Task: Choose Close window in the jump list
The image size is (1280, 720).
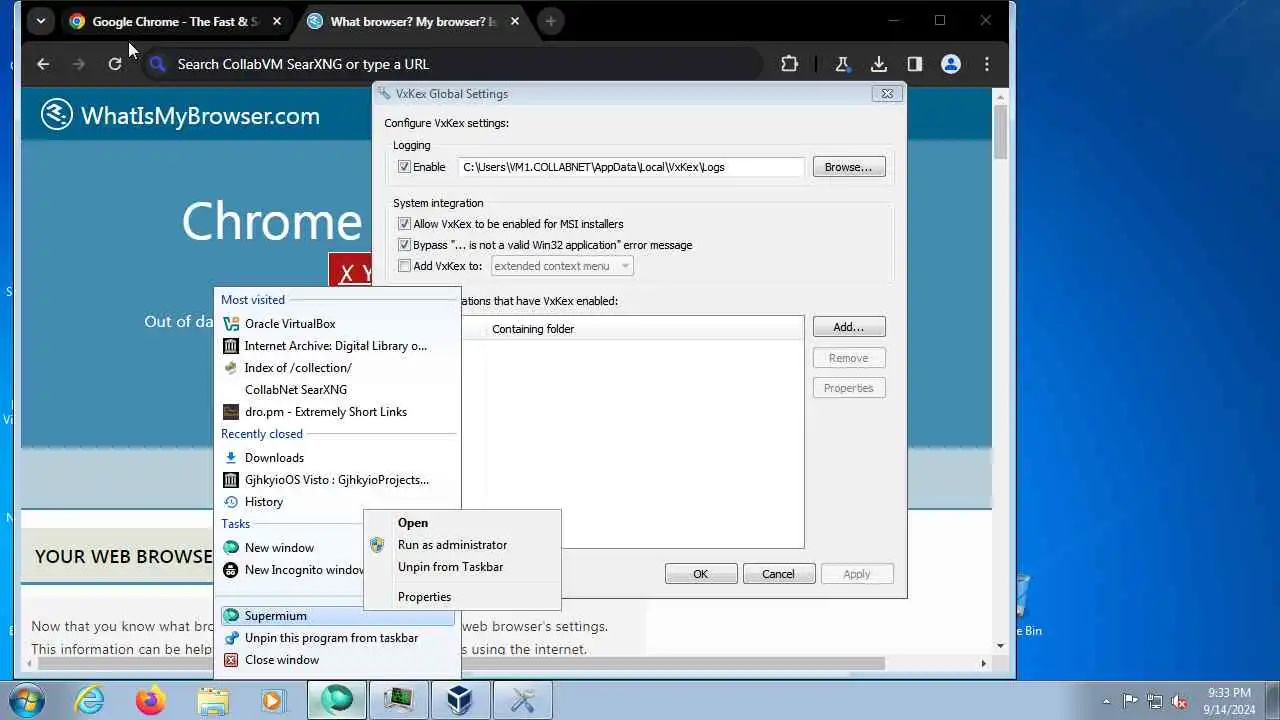Action: 337,660
